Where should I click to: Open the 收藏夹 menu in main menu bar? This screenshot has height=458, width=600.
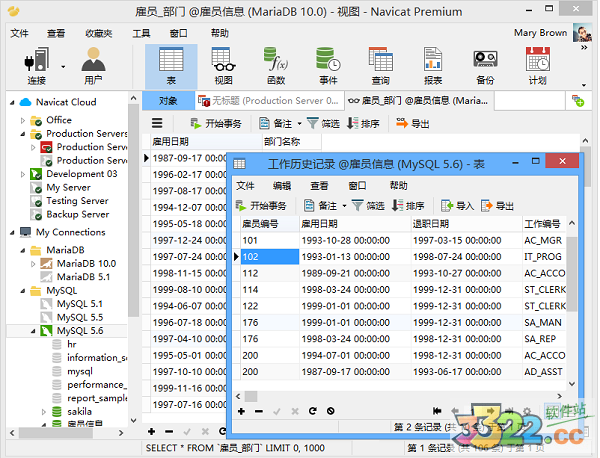pyautogui.click(x=98, y=33)
